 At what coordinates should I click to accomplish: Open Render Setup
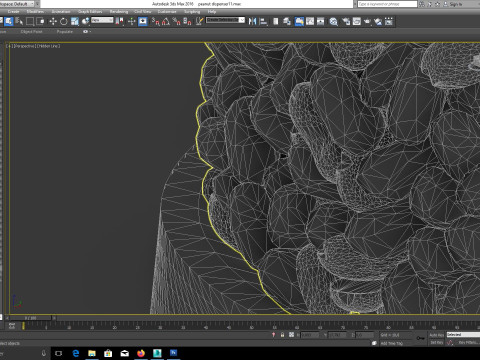(346, 22)
